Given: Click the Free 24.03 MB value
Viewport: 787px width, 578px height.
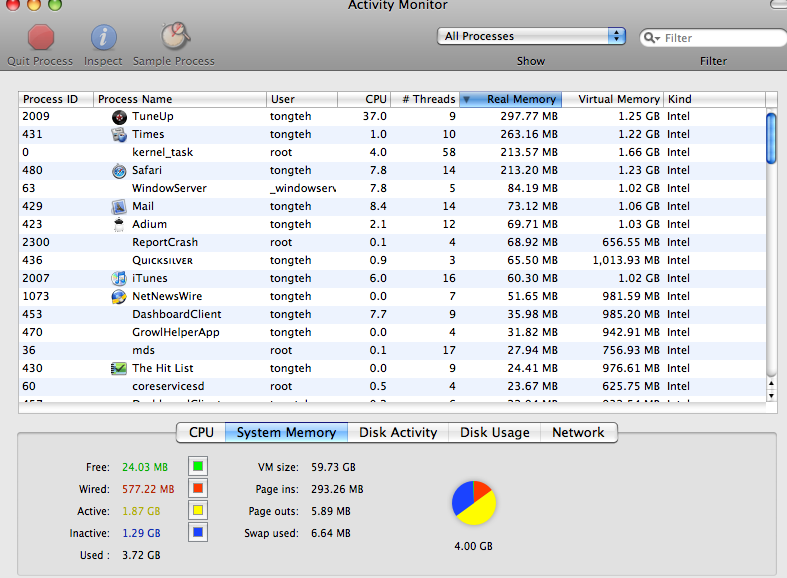Looking at the screenshot, I should click(145, 467).
